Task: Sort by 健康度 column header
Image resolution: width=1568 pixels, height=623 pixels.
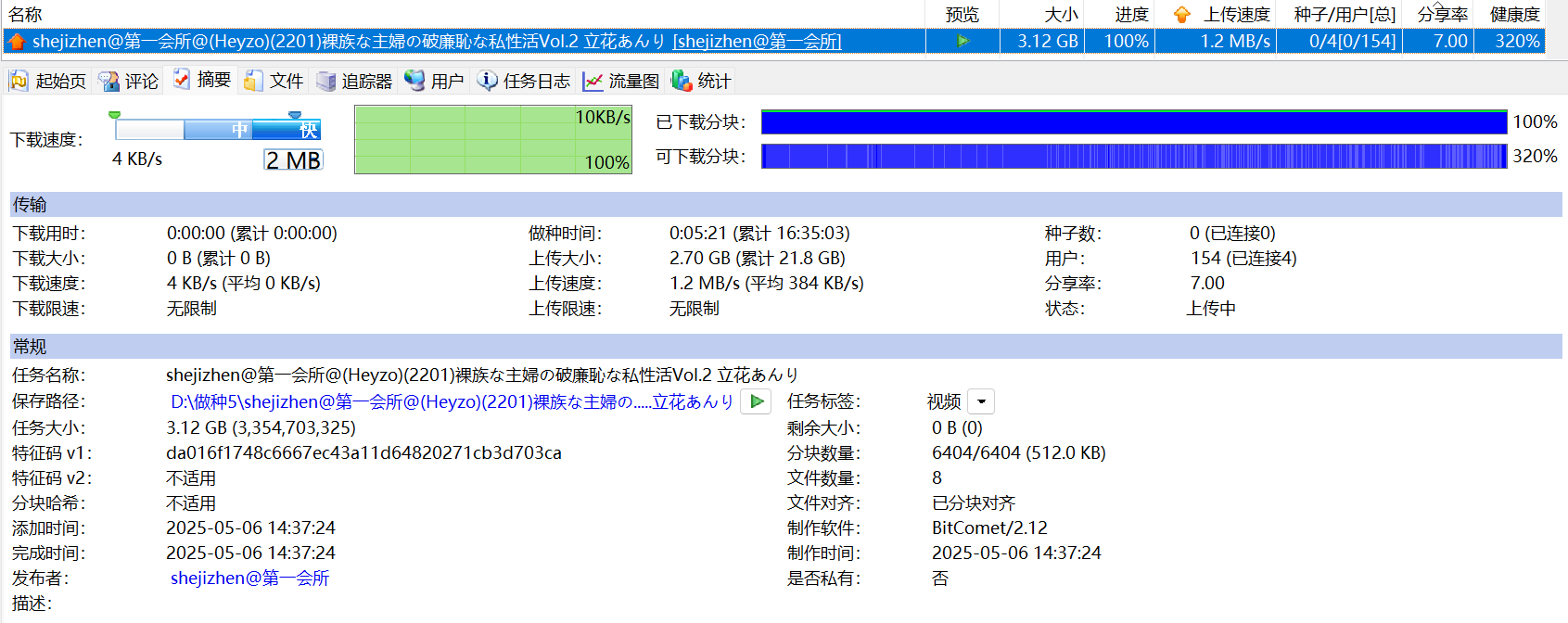Action: click(x=1515, y=15)
